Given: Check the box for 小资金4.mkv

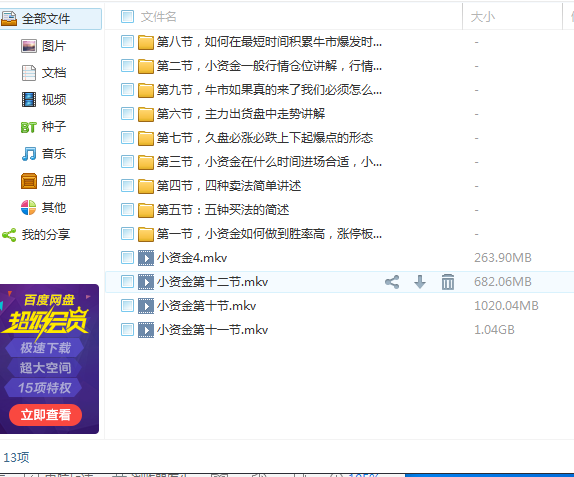Looking at the screenshot, I should pos(127,258).
